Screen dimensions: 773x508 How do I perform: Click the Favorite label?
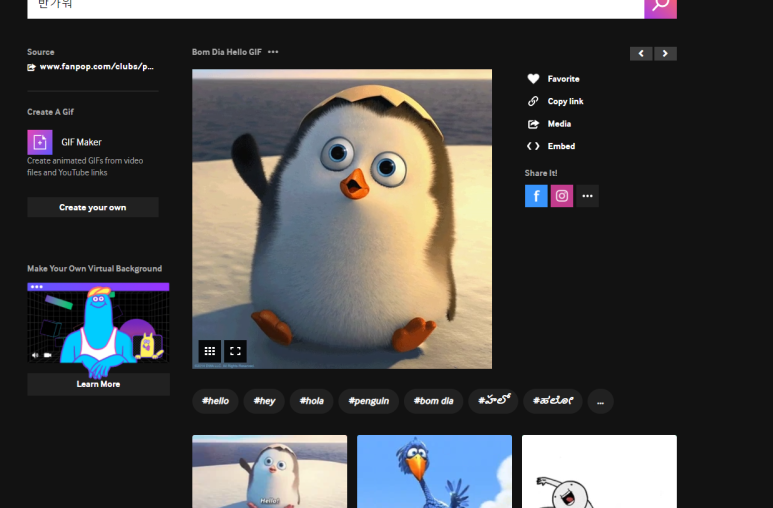(x=563, y=79)
